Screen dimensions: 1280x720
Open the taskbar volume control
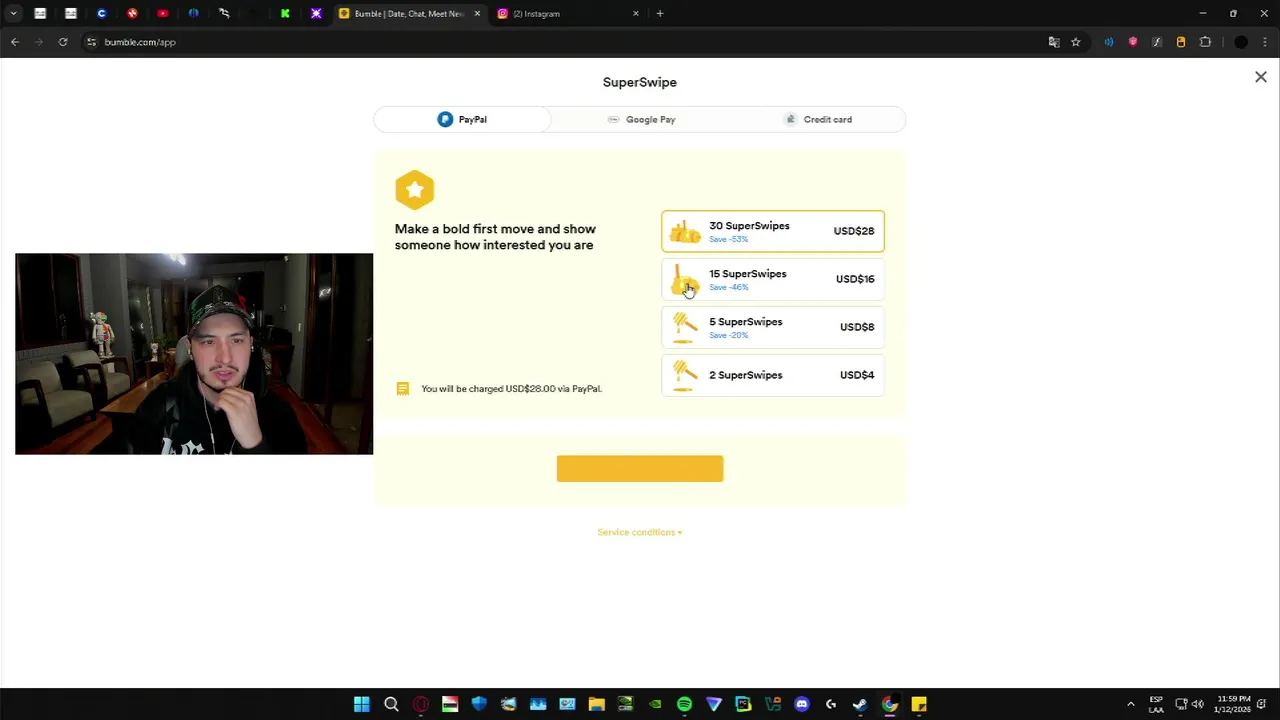point(1198,704)
